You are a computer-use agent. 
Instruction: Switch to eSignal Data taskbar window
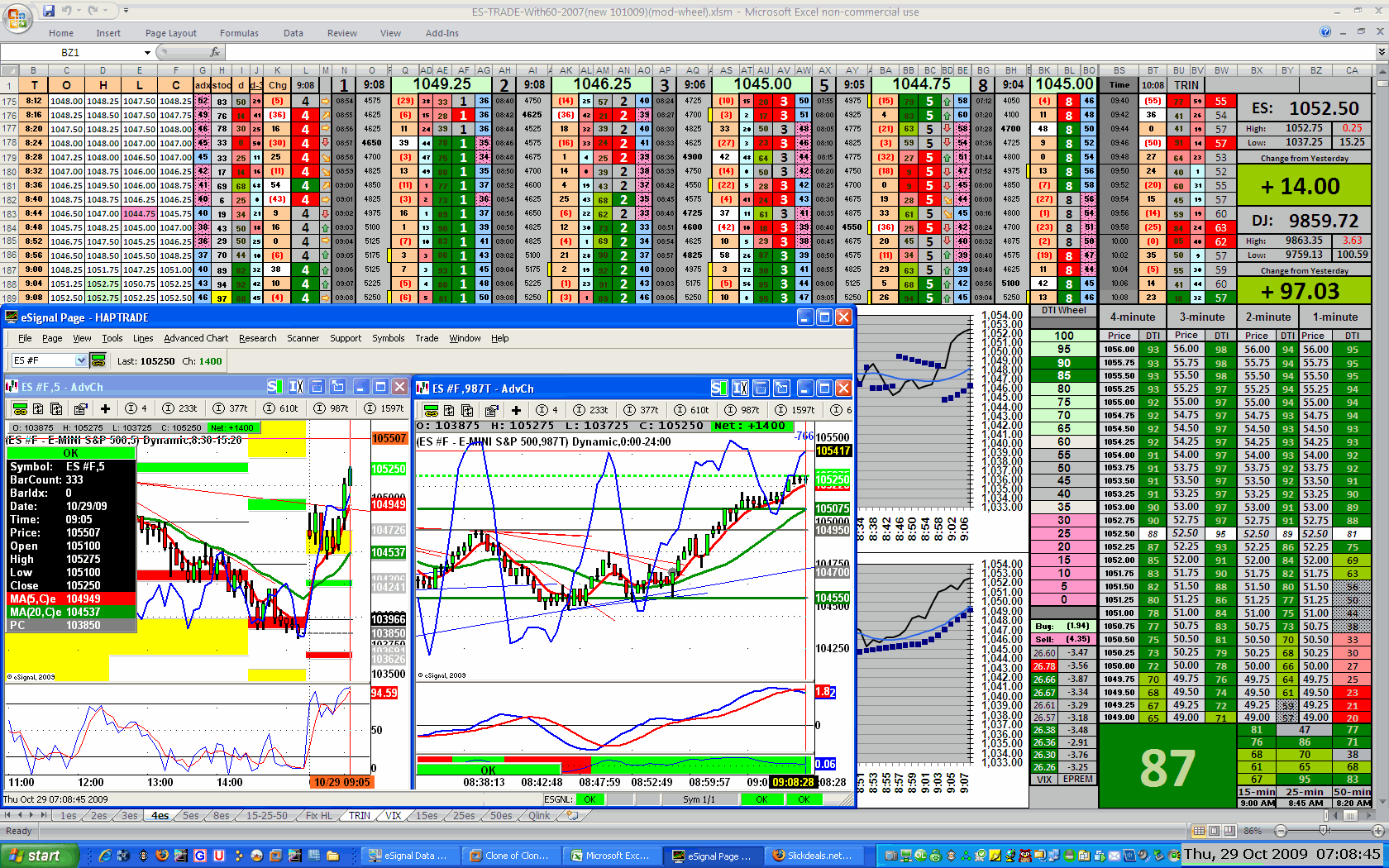[410, 856]
